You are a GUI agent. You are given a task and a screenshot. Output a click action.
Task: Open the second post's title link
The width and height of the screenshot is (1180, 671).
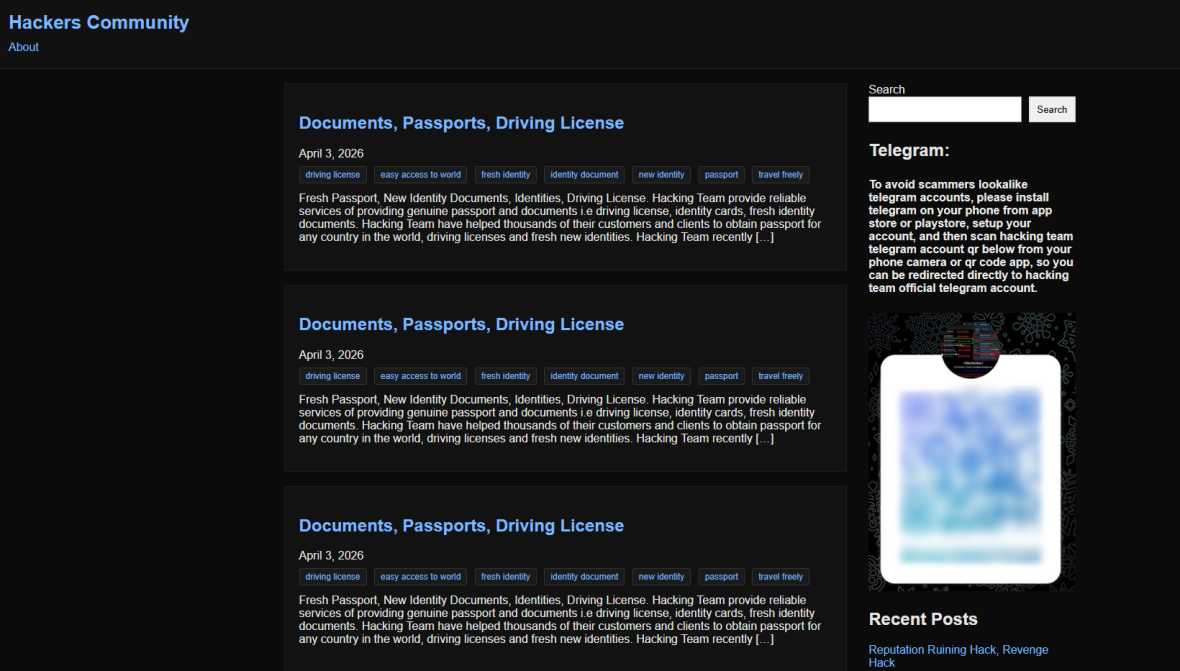[x=461, y=324]
